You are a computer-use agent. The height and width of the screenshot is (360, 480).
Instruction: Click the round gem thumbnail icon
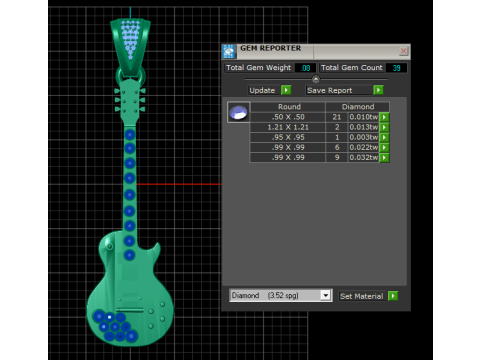(x=238, y=112)
